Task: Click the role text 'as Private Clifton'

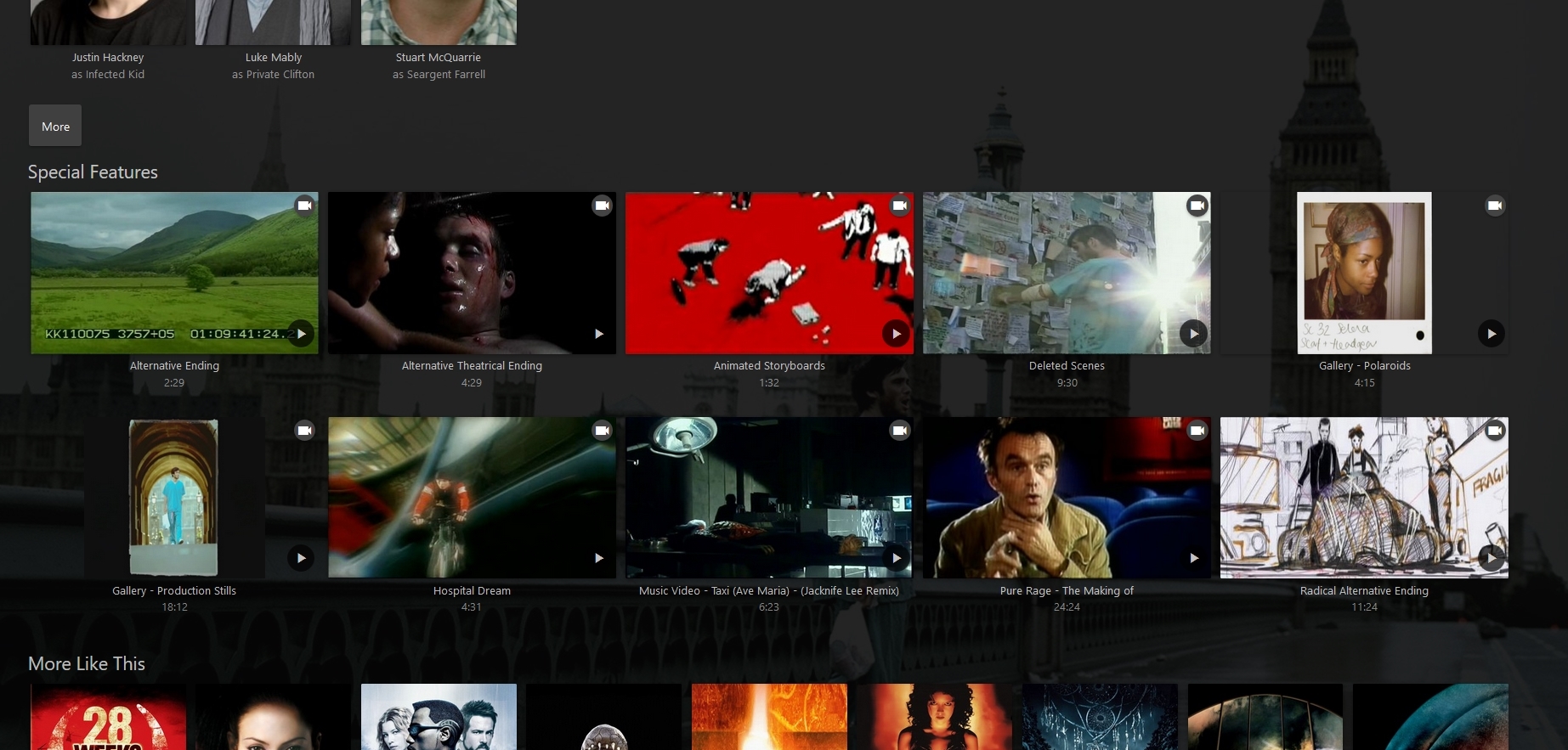Action: point(274,75)
